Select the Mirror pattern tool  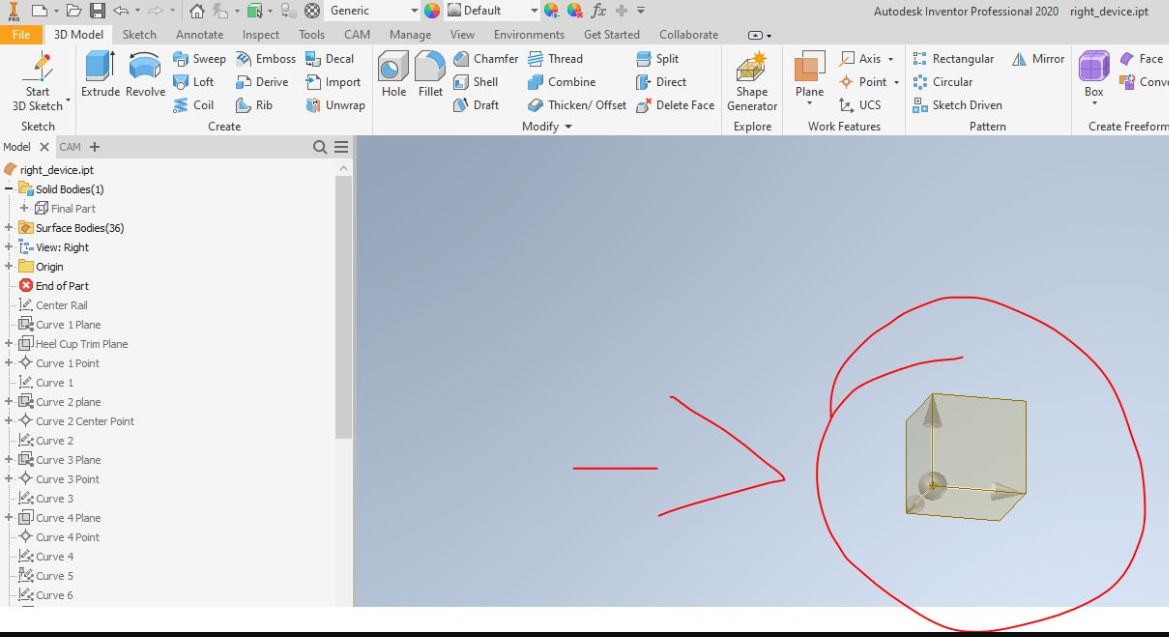1038,58
